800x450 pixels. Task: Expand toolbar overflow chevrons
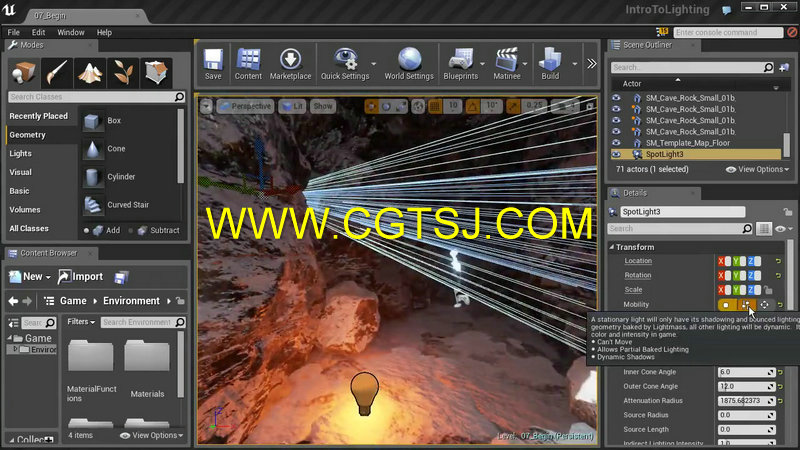click(591, 64)
